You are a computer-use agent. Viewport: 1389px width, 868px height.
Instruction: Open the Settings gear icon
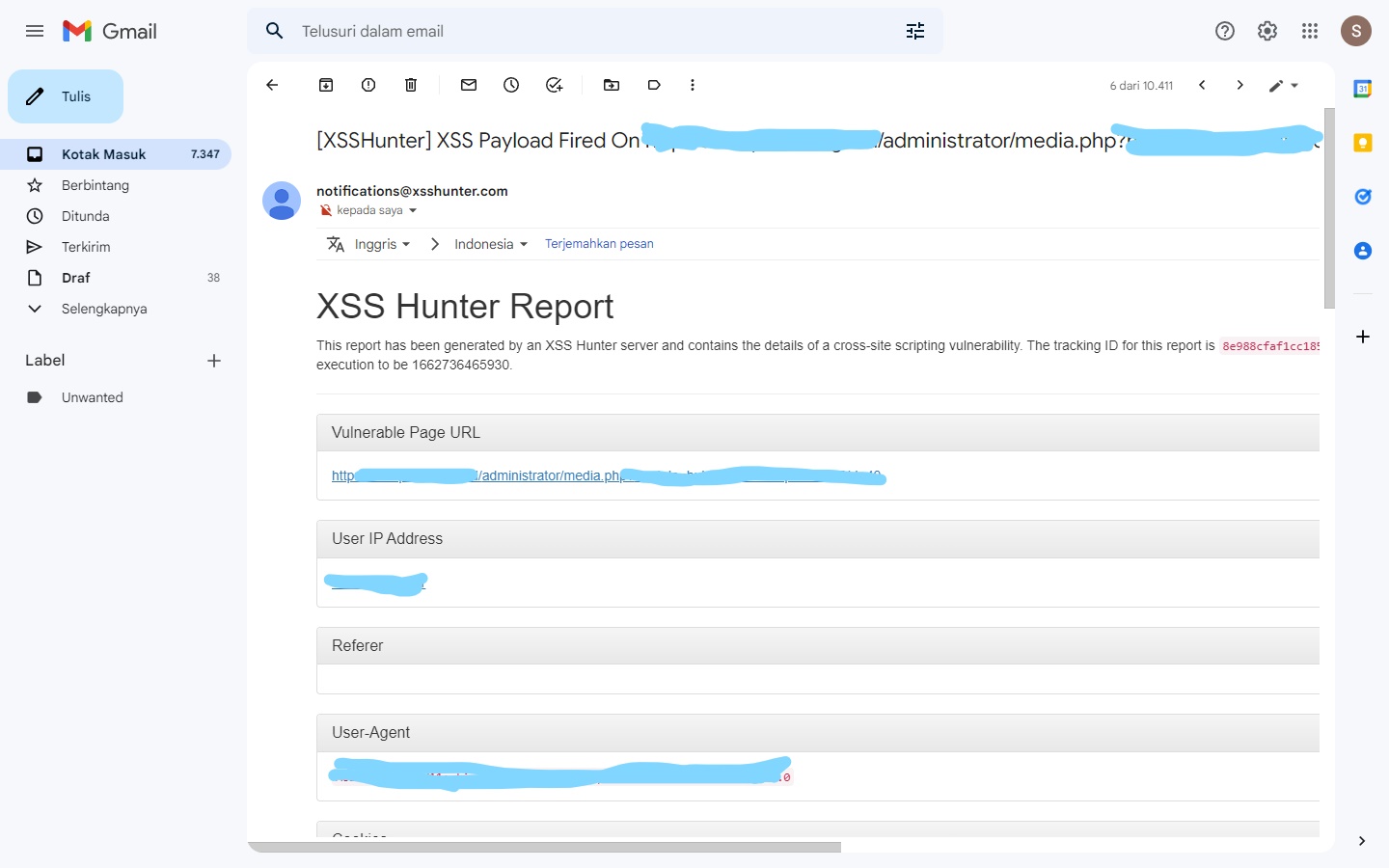pyautogui.click(x=1267, y=31)
